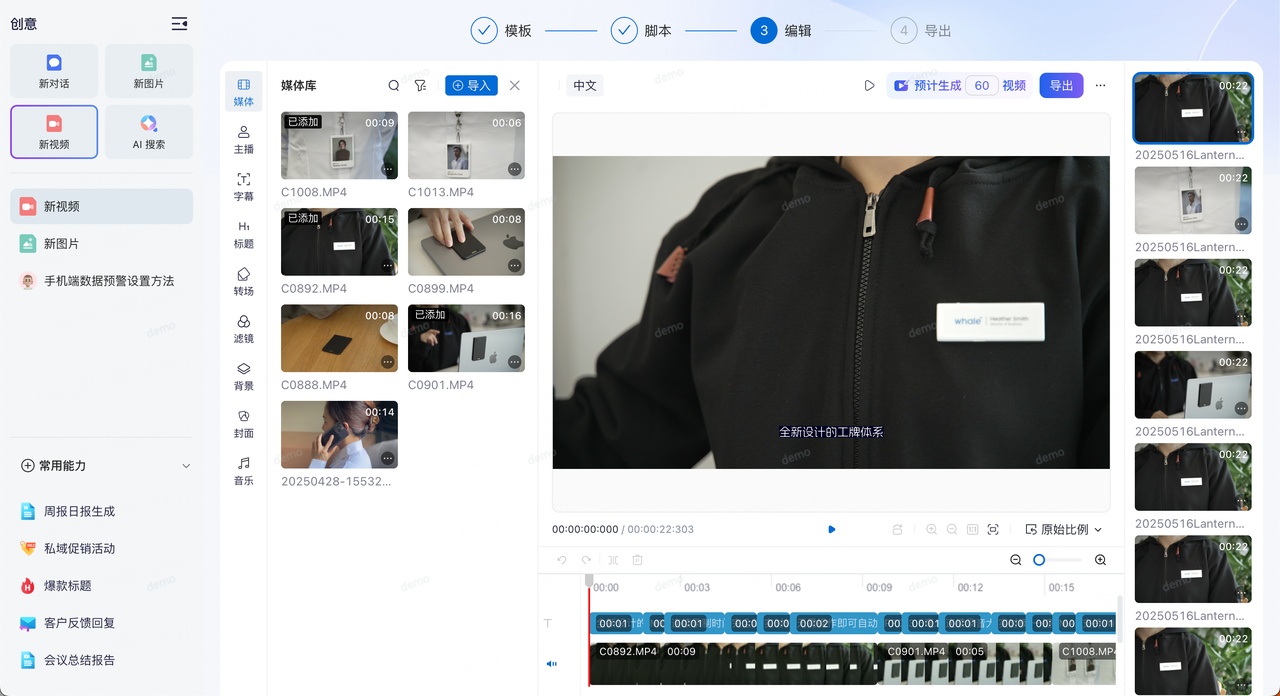This screenshot has width=1280, height=696.
Task: Open the 字幕 subtitles panel
Action: [243, 186]
